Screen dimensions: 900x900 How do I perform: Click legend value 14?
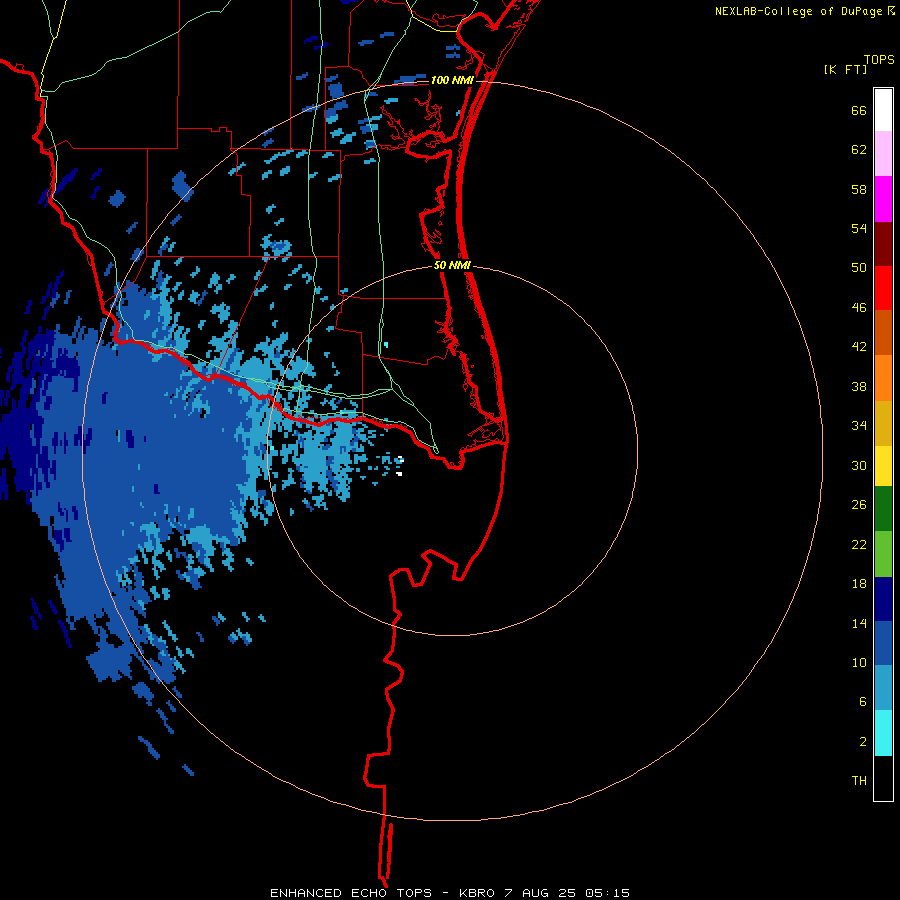(859, 623)
